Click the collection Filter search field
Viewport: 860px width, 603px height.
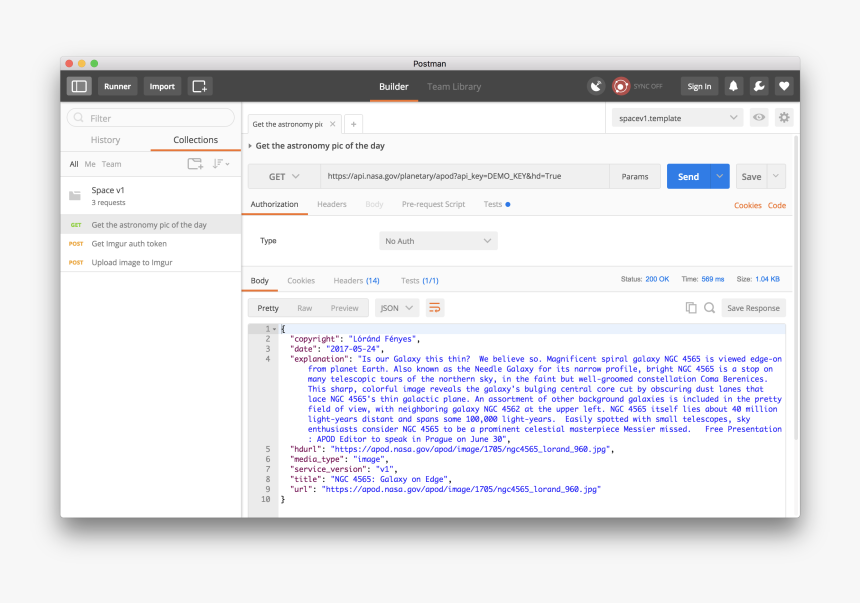[150, 118]
